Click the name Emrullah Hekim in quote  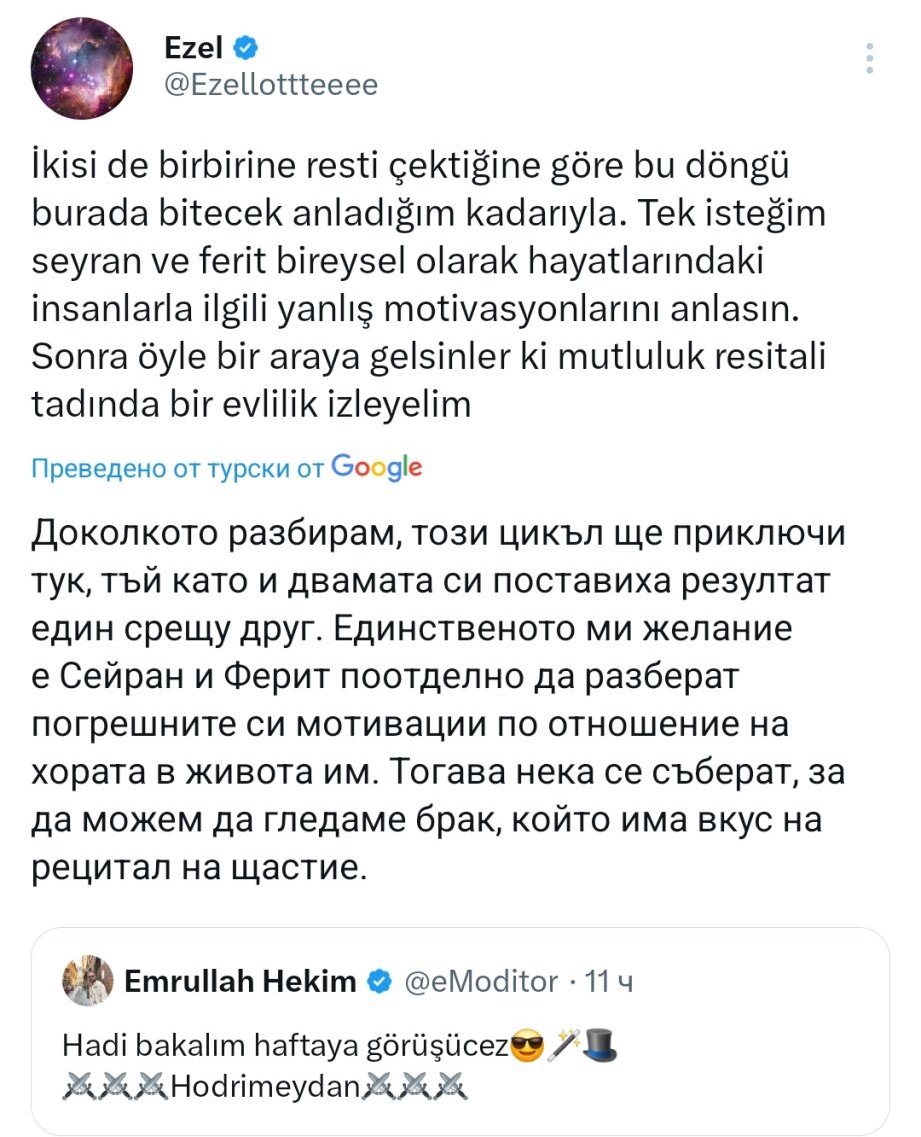240,982
